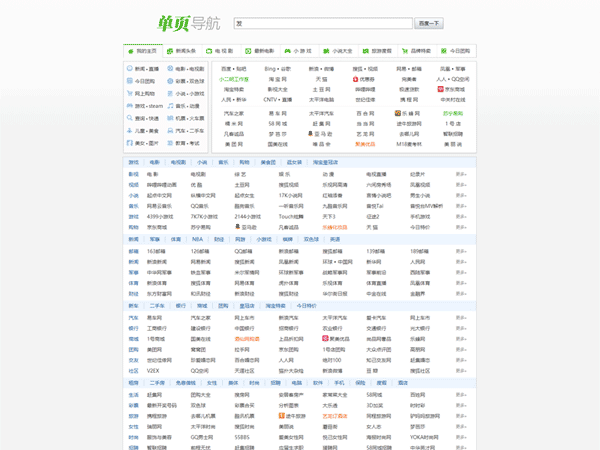The height and width of the screenshot is (450, 600).
Task: Click the TV icon beside 电视剧
Action: click(209, 50)
